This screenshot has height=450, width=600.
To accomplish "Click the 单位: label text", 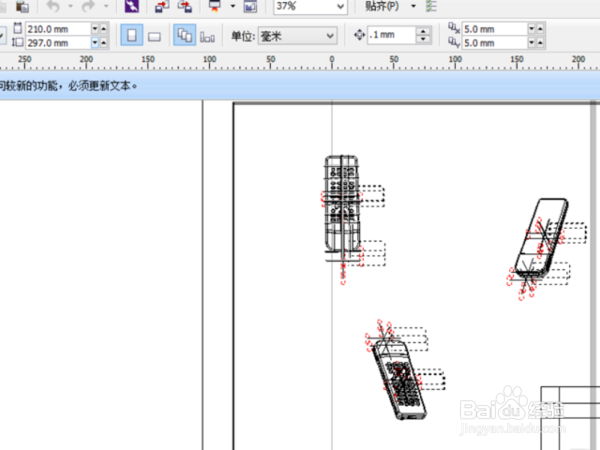I will (x=243, y=36).
